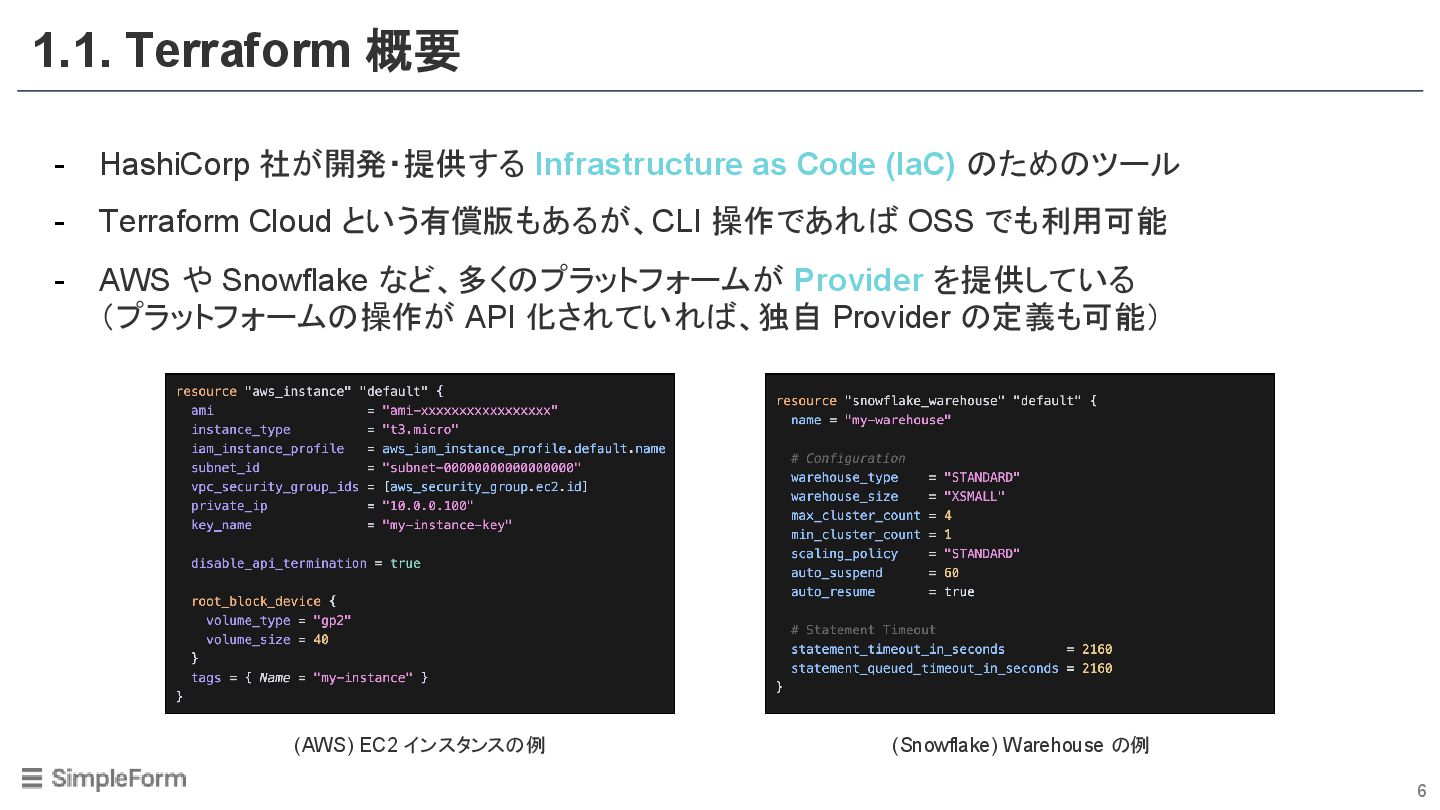Click the "statement_timeout_in_seconds = 2160" line

[951, 649]
